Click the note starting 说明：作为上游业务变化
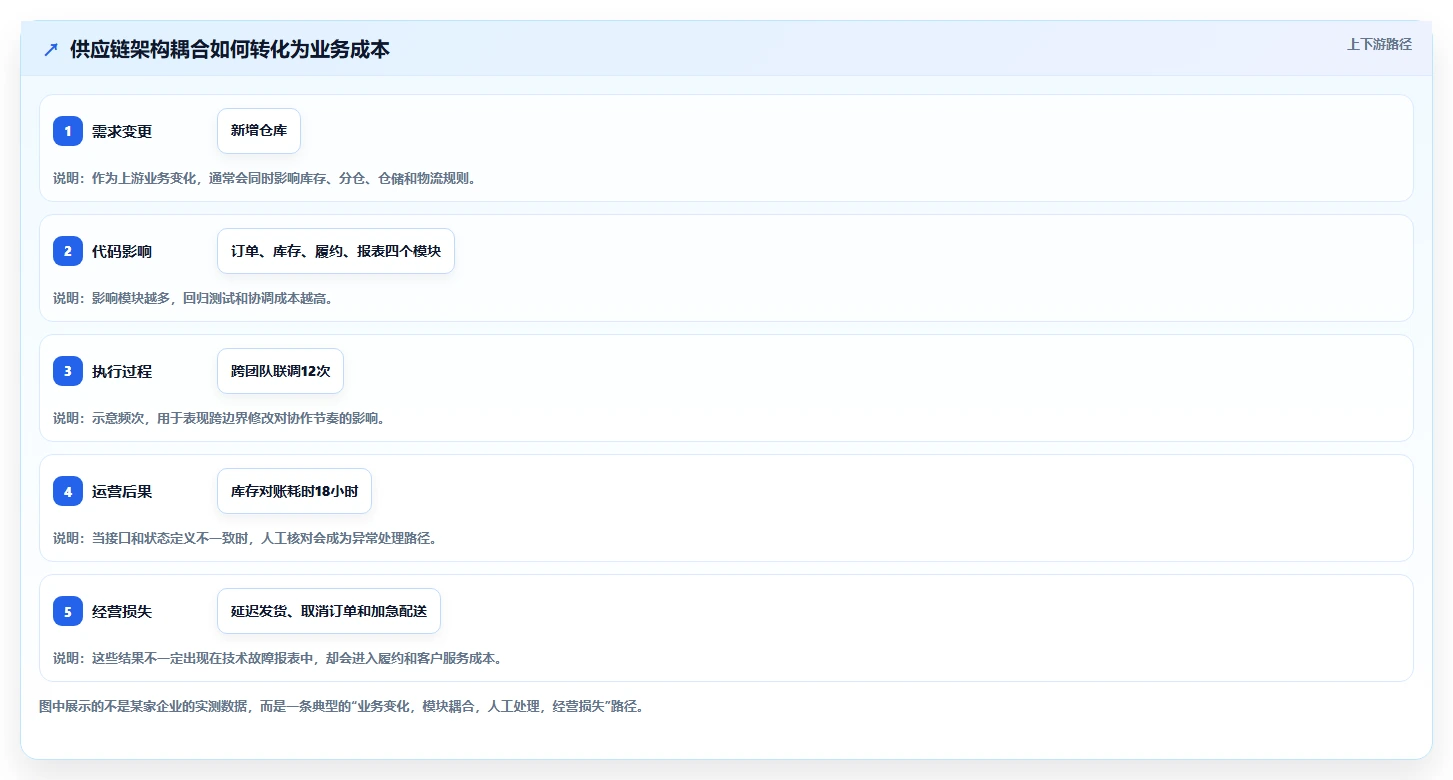The height and width of the screenshot is (780, 1453). click(x=265, y=178)
